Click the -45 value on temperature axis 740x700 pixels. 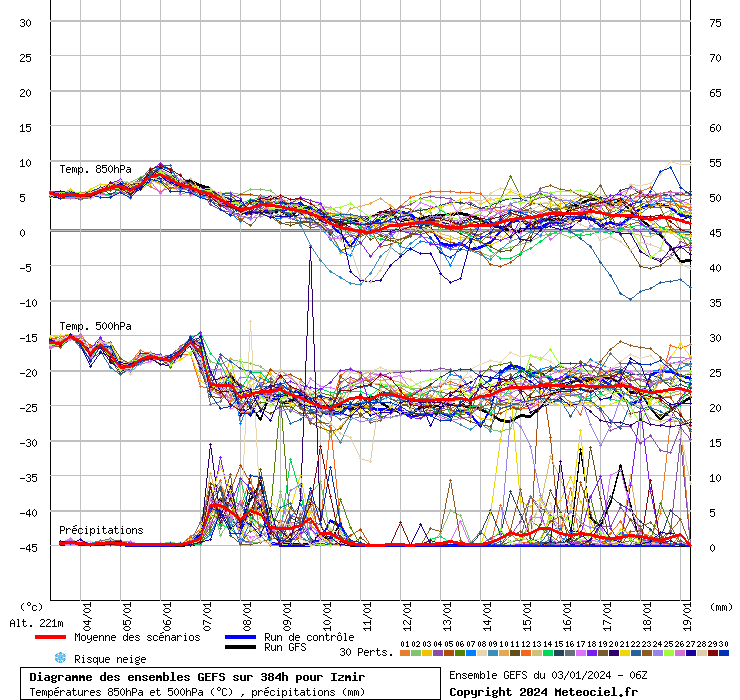(28, 548)
